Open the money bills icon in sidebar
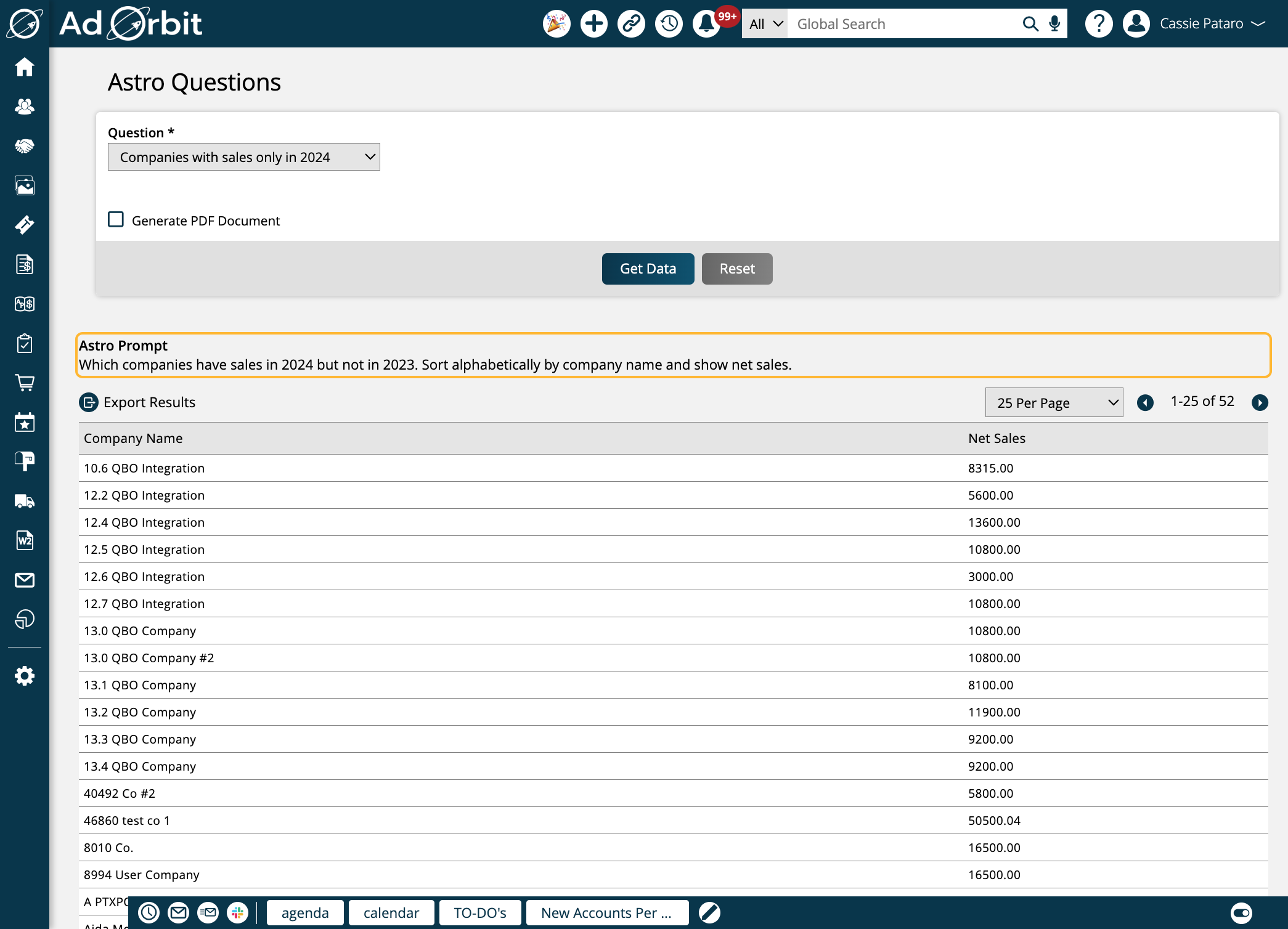 click(25, 304)
